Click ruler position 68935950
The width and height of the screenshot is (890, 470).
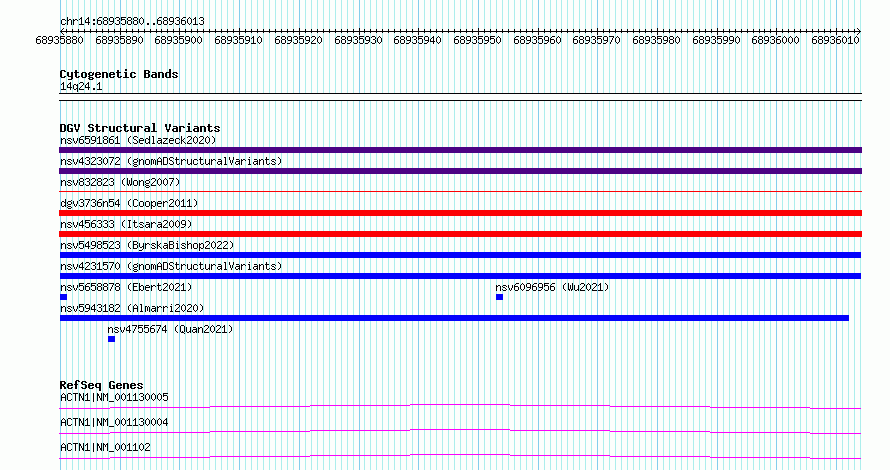click(477, 40)
